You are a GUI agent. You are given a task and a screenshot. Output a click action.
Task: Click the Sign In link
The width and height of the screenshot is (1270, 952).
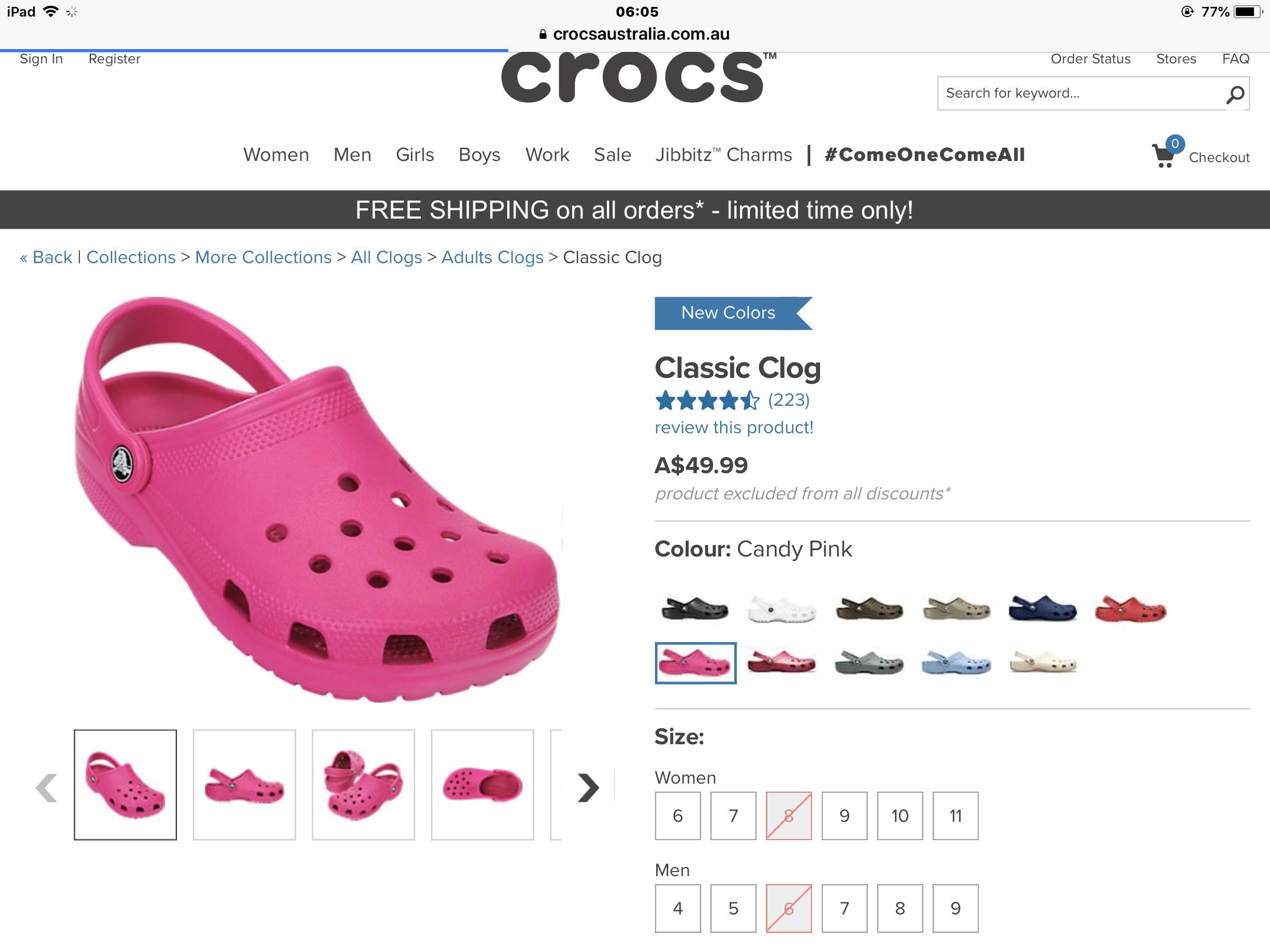point(41,59)
